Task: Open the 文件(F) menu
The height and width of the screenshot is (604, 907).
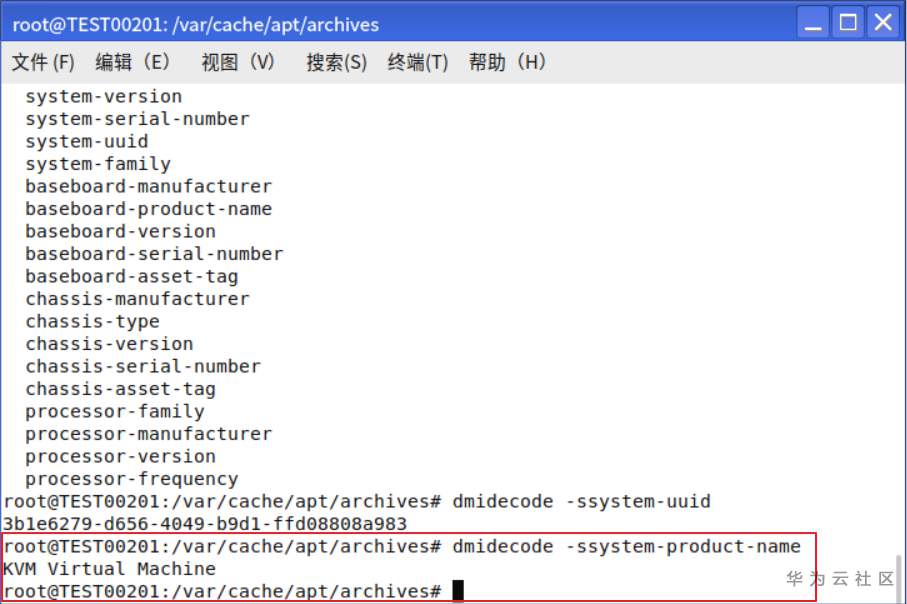Action: [43, 62]
